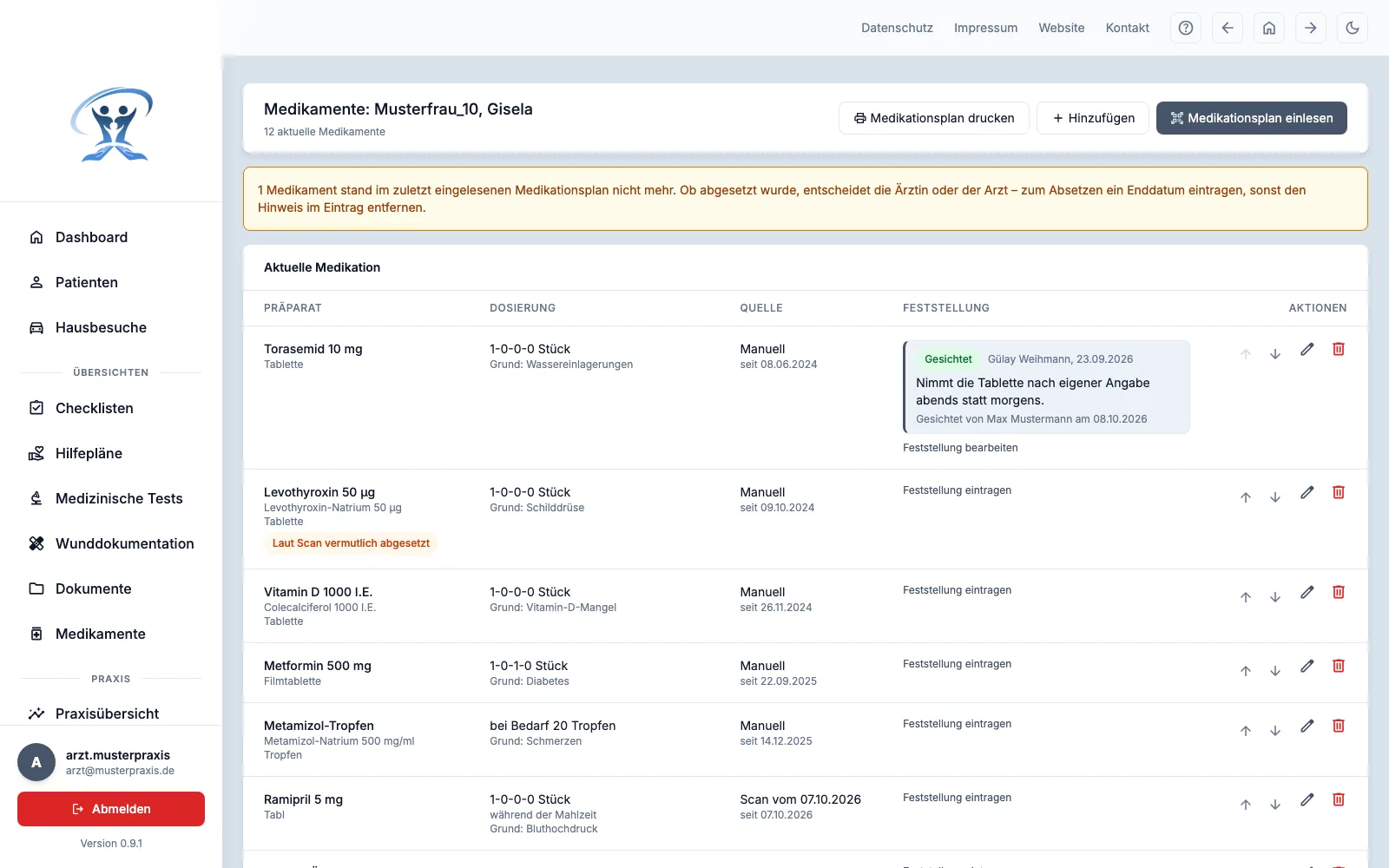The image size is (1389, 868).
Task: Open home via the top house icon
Action: tap(1269, 28)
